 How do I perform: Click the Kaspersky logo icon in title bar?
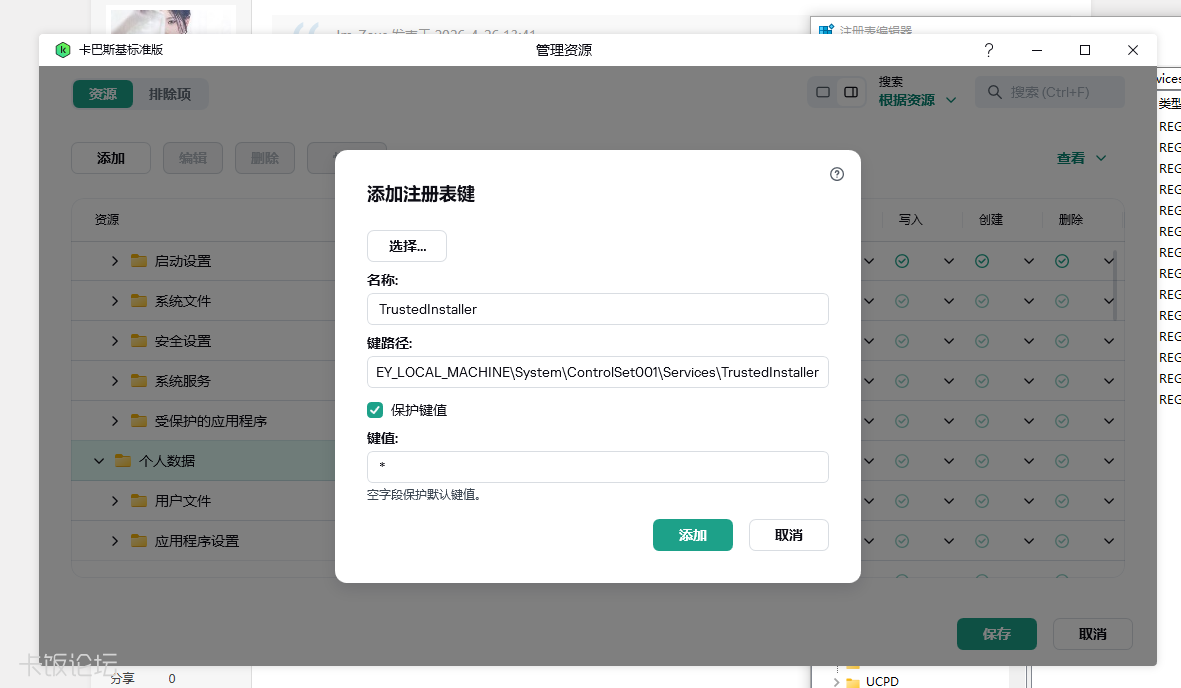[63, 50]
